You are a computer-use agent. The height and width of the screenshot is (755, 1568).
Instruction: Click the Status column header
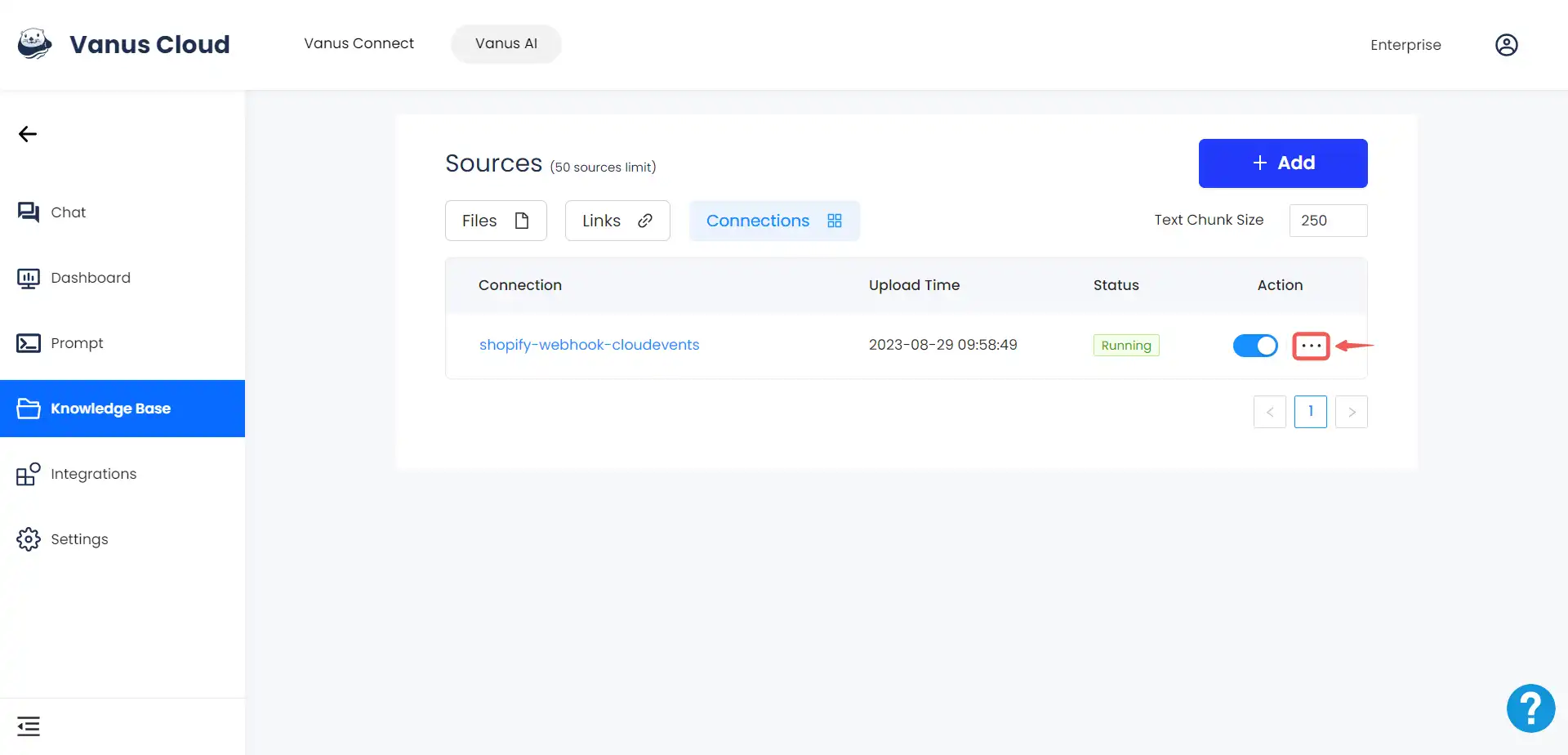[1116, 285]
